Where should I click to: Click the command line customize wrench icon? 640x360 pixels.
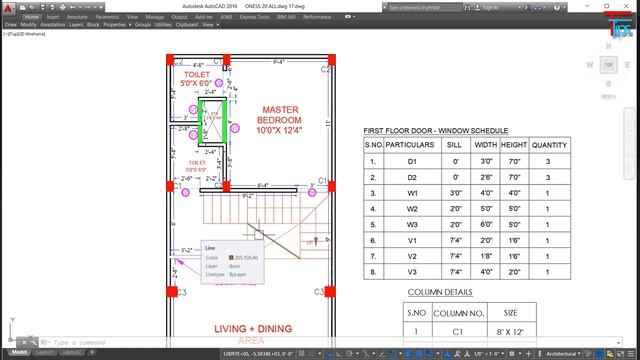[33, 342]
